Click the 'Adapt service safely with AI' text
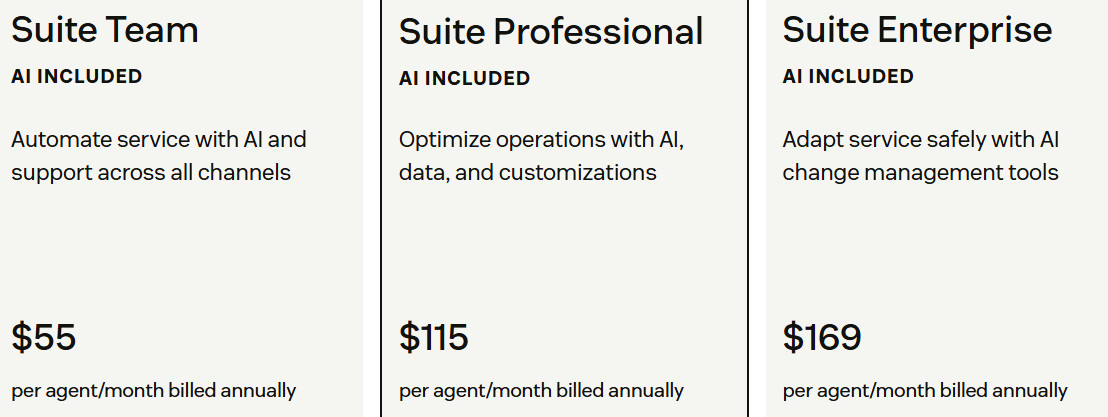The width and height of the screenshot is (1108, 417). tap(920, 156)
